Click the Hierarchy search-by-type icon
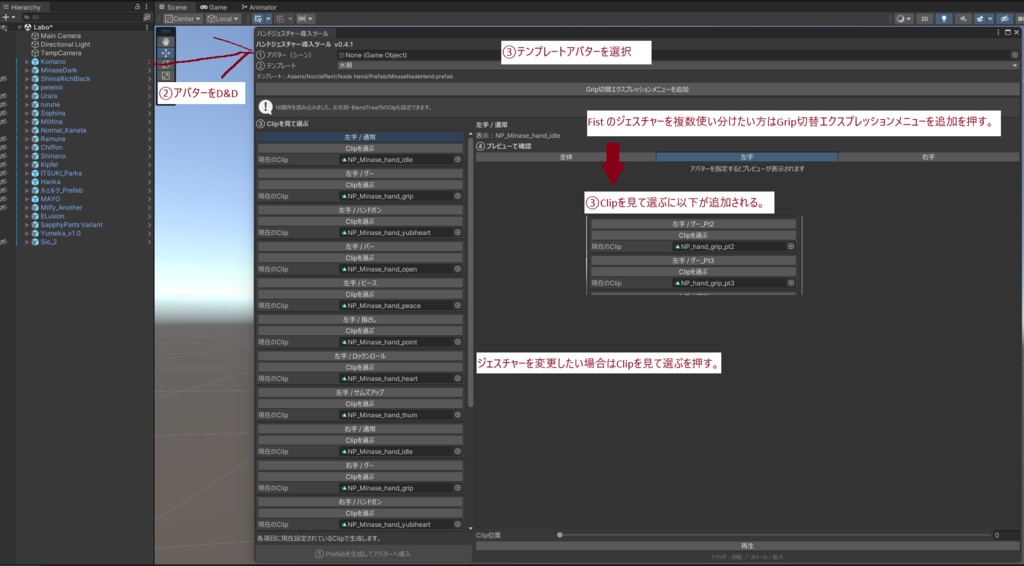This screenshot has width=1024, height=566. [146, 18]
